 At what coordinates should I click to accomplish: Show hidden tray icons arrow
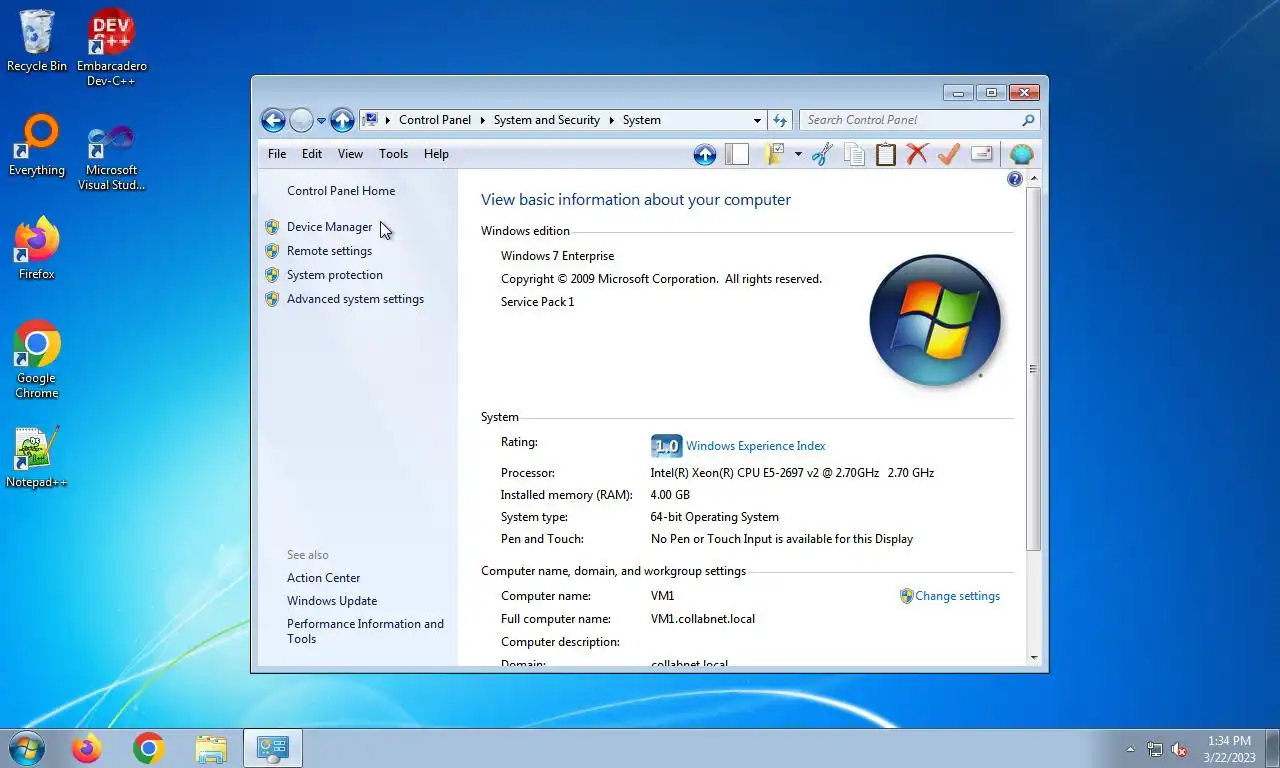click(x=1131, y=749)
